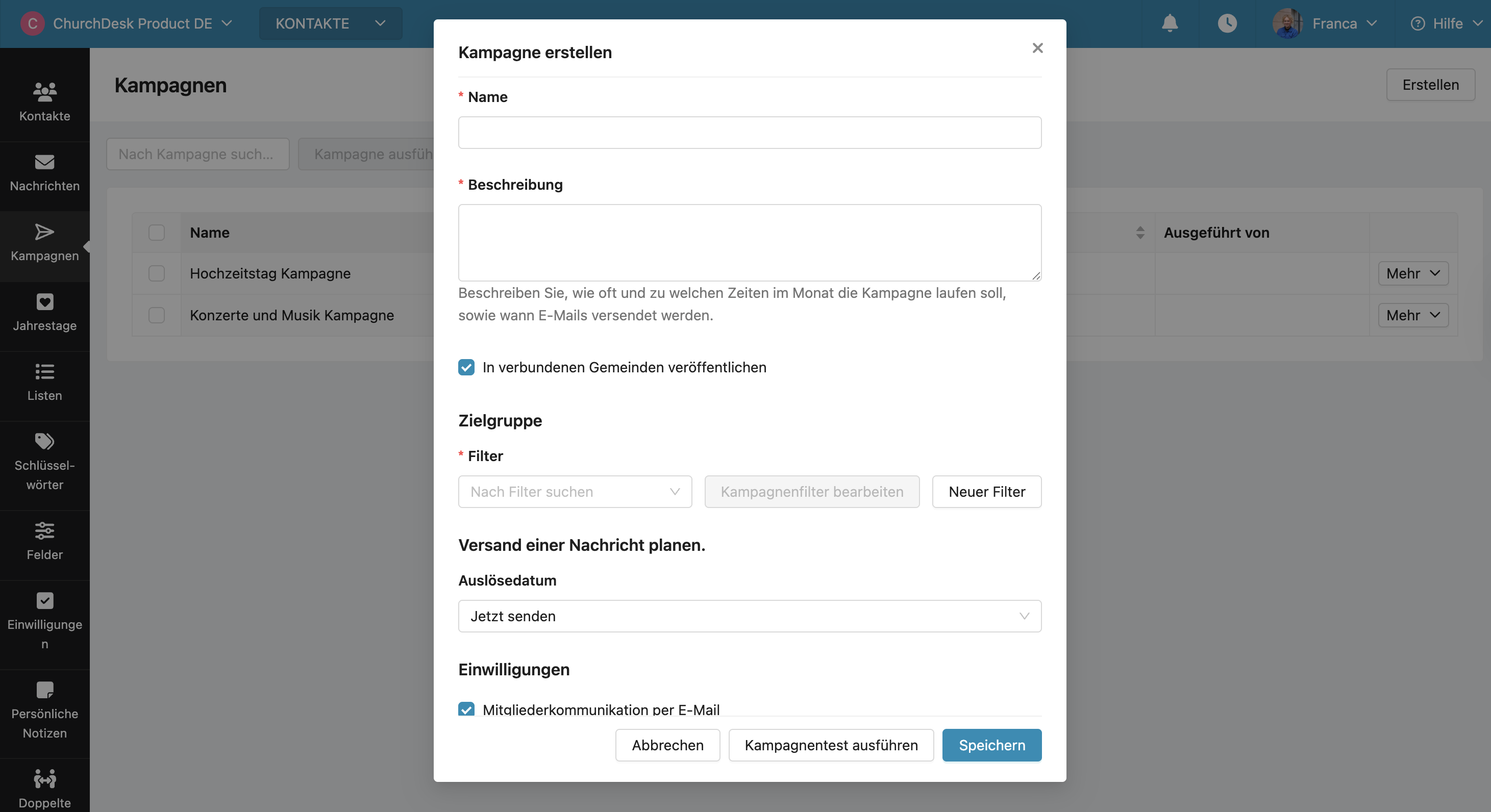
Task: Open the Nach Filter suchen dropdown
Action: pyautogui.click(x=575, y=491)
